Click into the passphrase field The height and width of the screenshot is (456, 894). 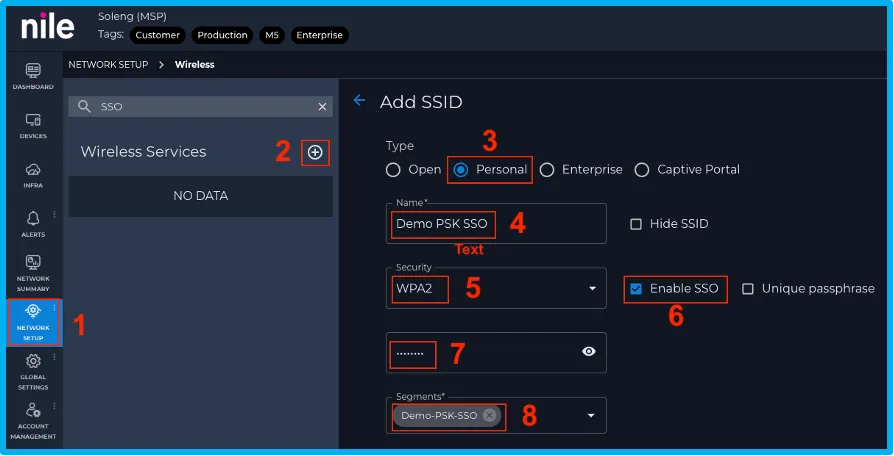[x=496, y=352]
